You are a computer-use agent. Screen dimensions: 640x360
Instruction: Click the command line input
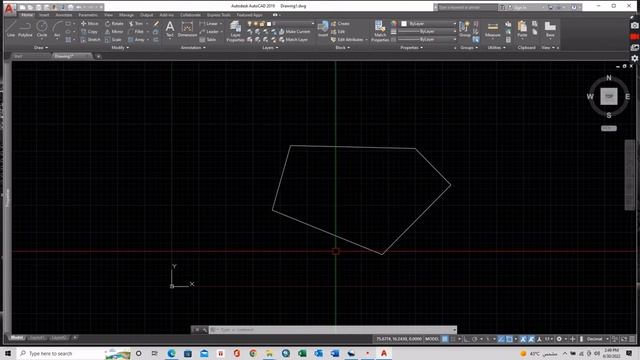[x=333, y=329]
